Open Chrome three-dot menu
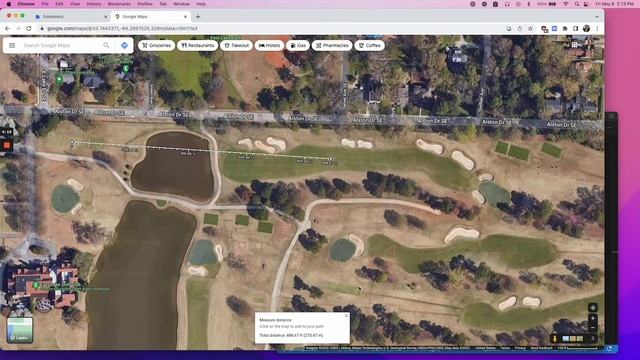The height and width of the screenshot is (360, 640). (x=597, y=29)
